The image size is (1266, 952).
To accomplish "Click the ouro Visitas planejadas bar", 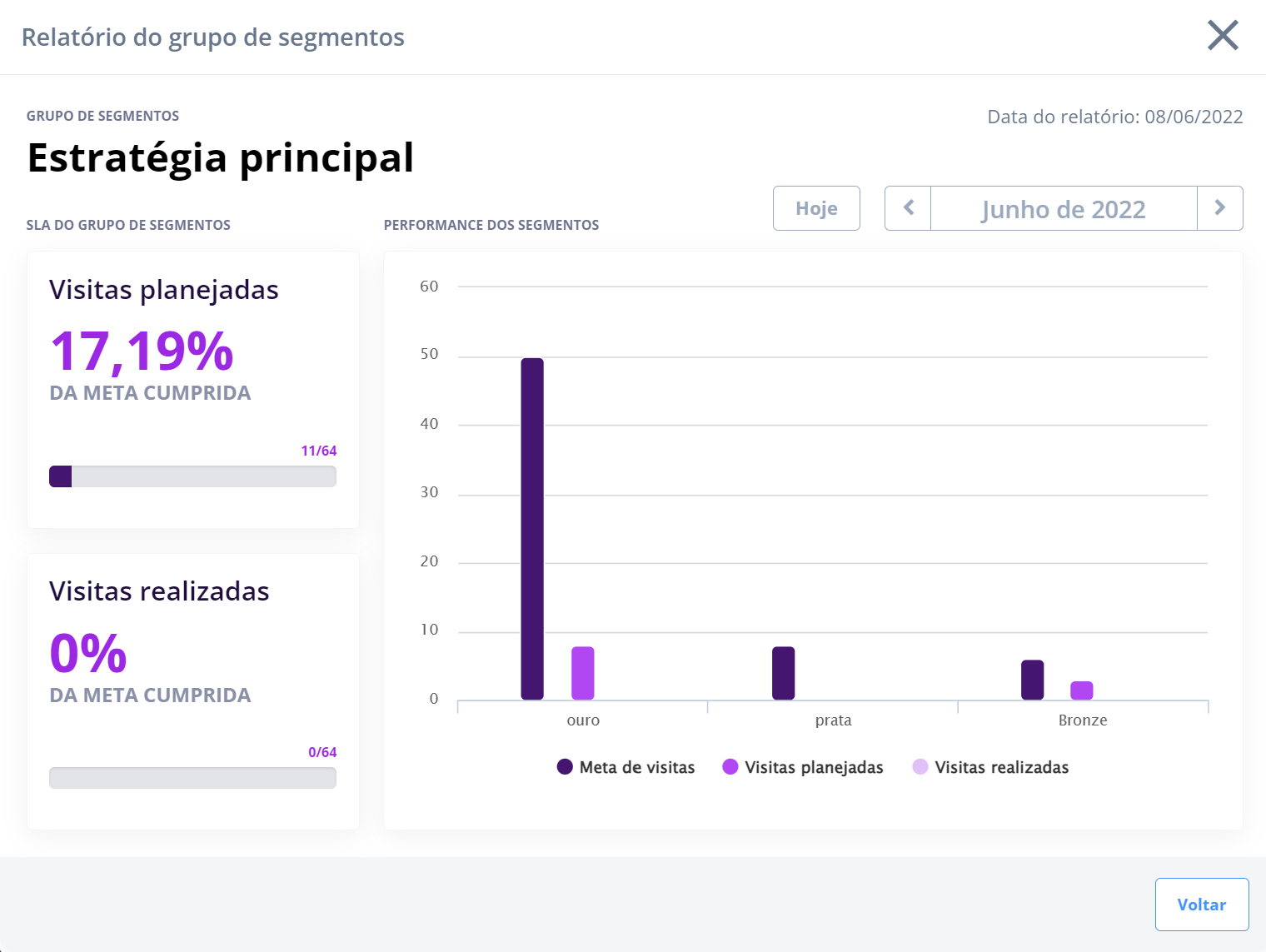I will coord(583,673).
